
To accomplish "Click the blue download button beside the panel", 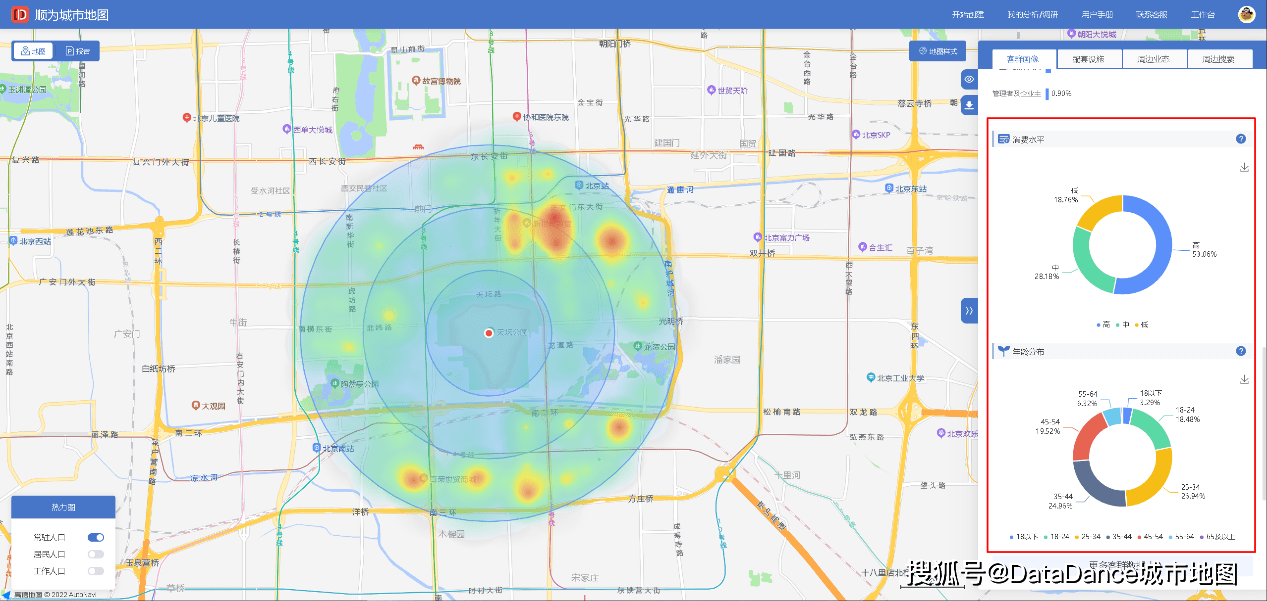I will pos(969,105).
